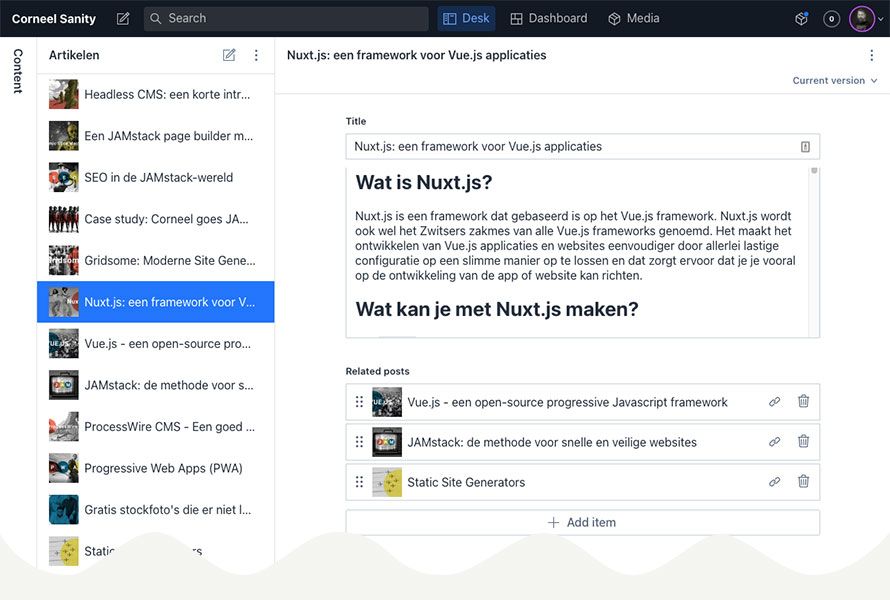This screenshot has width=890, height=600.
Task: Click the icon inside the Title field
Action: (805, 146)
